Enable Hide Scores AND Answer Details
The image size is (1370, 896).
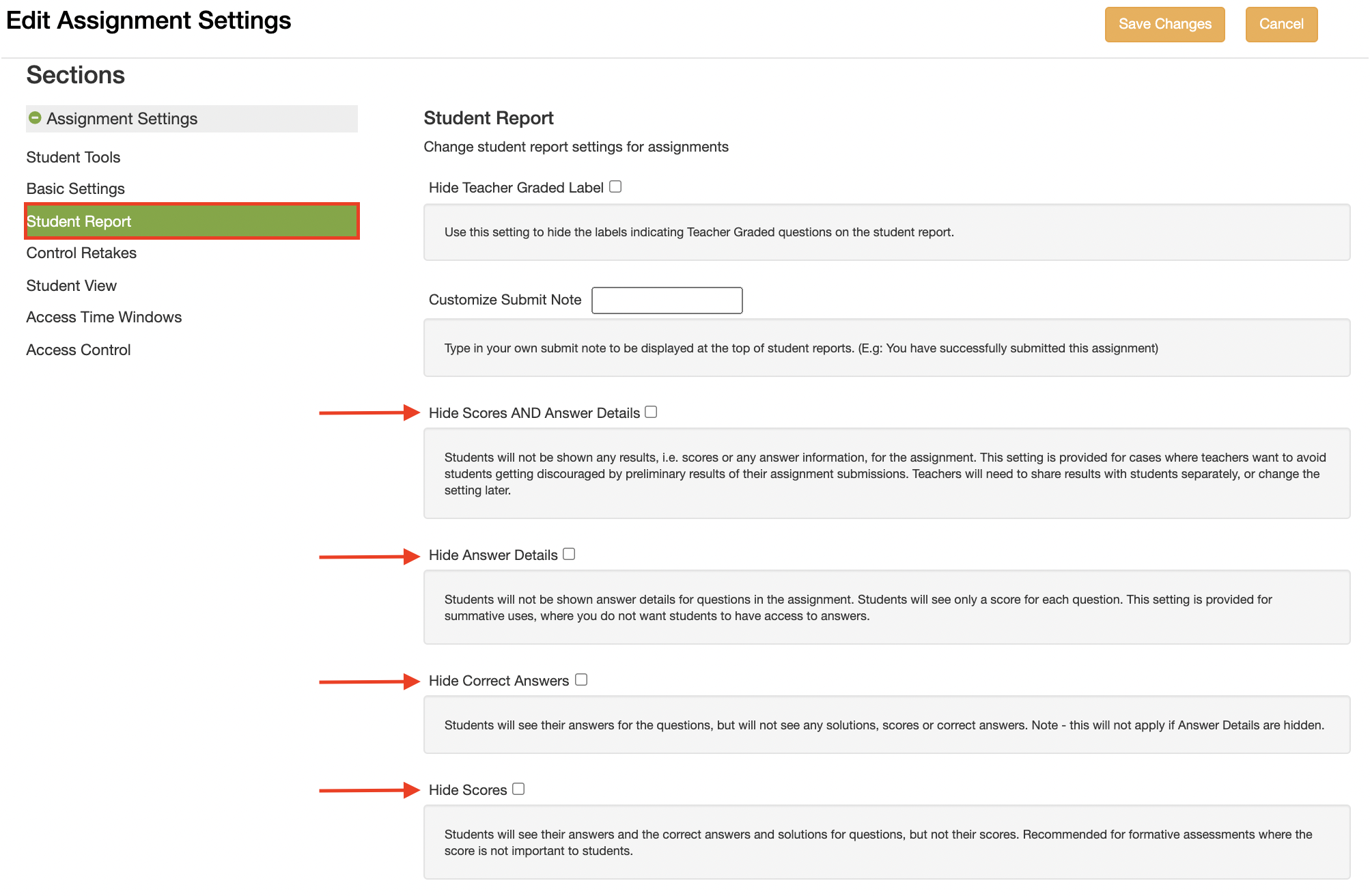[x=651, y=412]
